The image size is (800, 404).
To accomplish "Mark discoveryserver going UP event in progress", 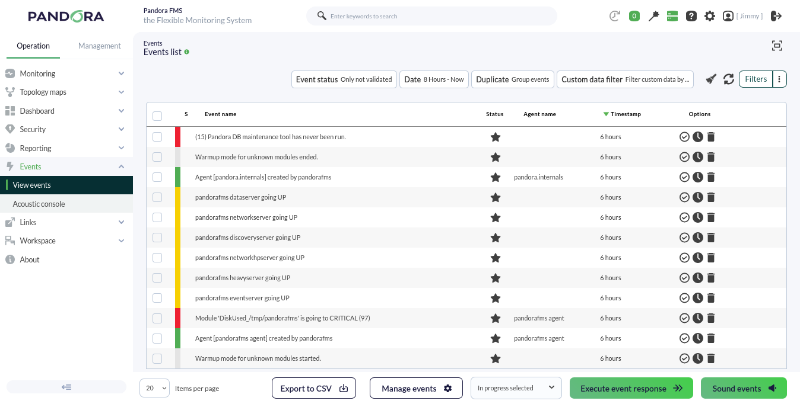I will (x=698, y=238).
